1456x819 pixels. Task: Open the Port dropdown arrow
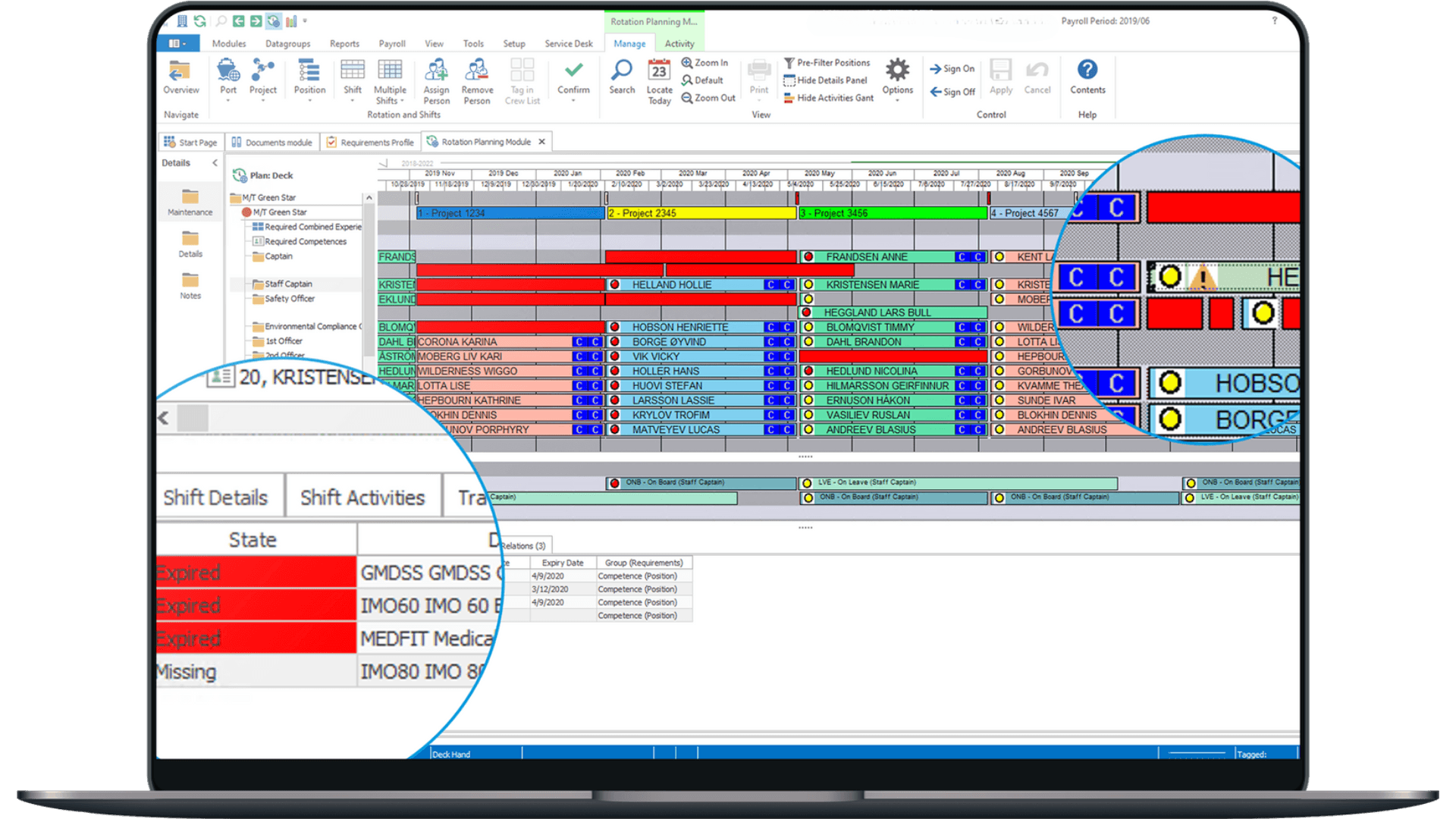click(x=227, y=100)
